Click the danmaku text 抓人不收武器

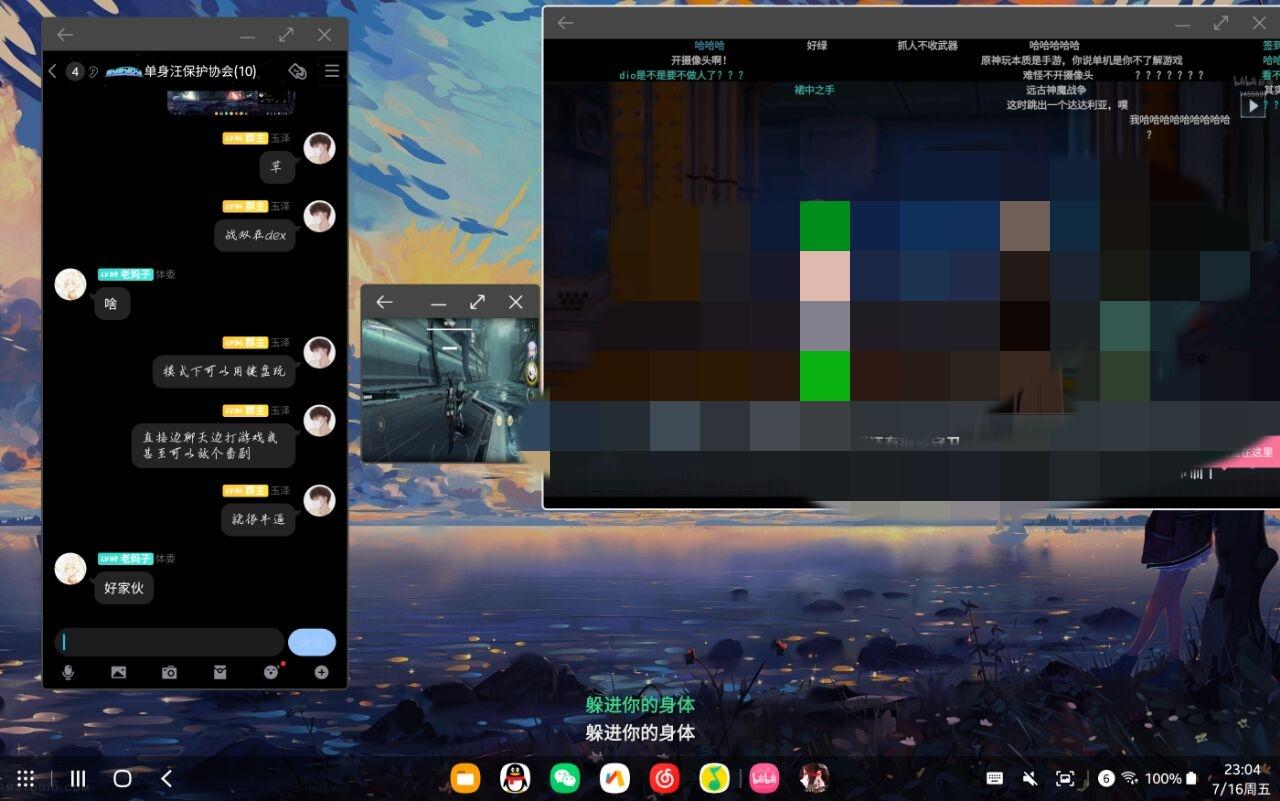point(927,45)
